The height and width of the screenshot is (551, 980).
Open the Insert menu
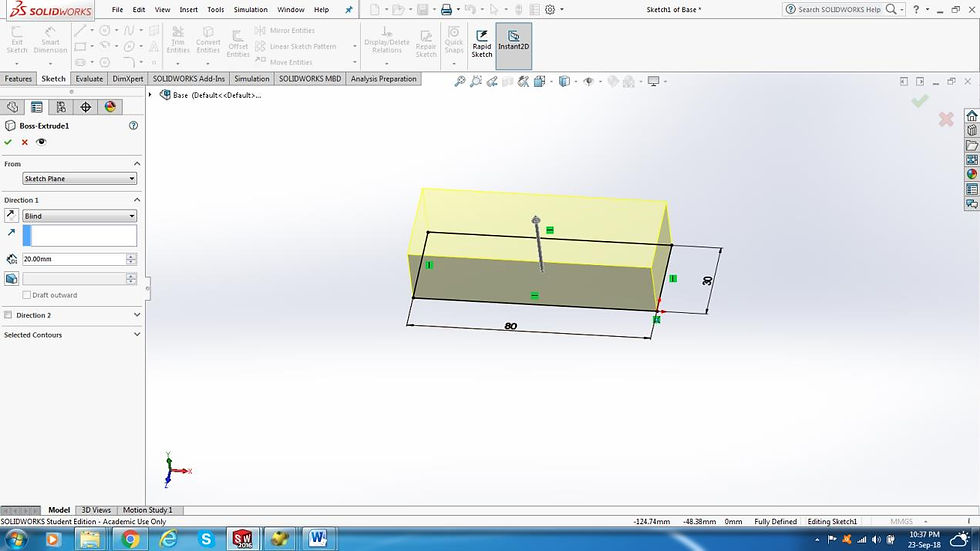point(188,9)
